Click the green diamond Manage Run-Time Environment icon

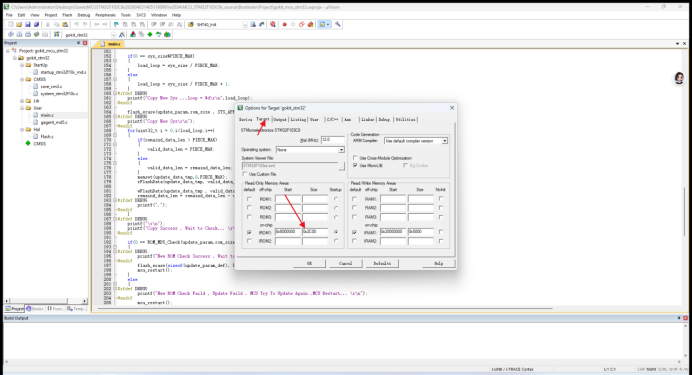150,34
